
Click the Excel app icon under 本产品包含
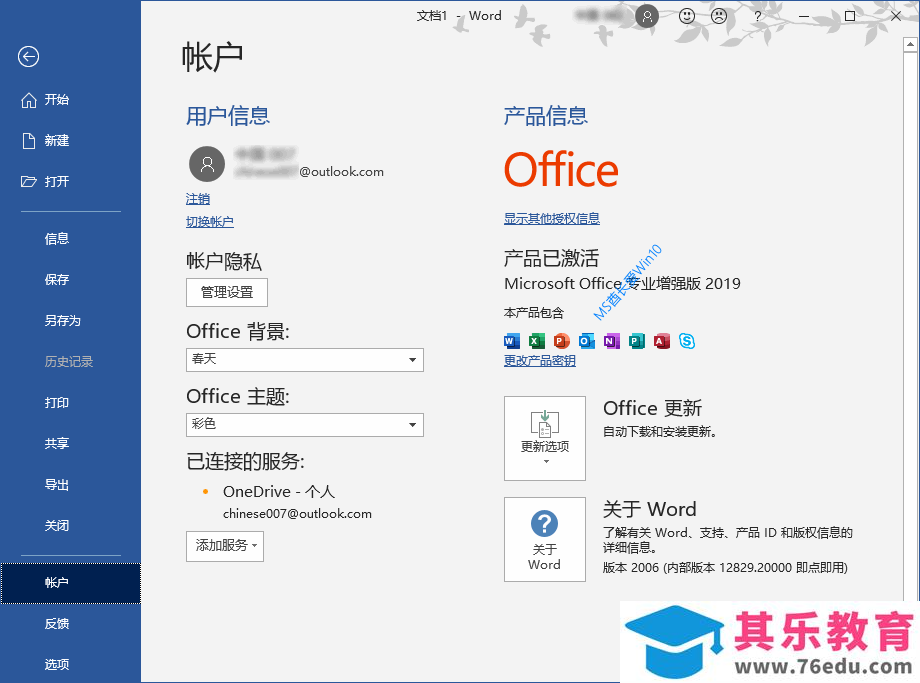(537, 341)
